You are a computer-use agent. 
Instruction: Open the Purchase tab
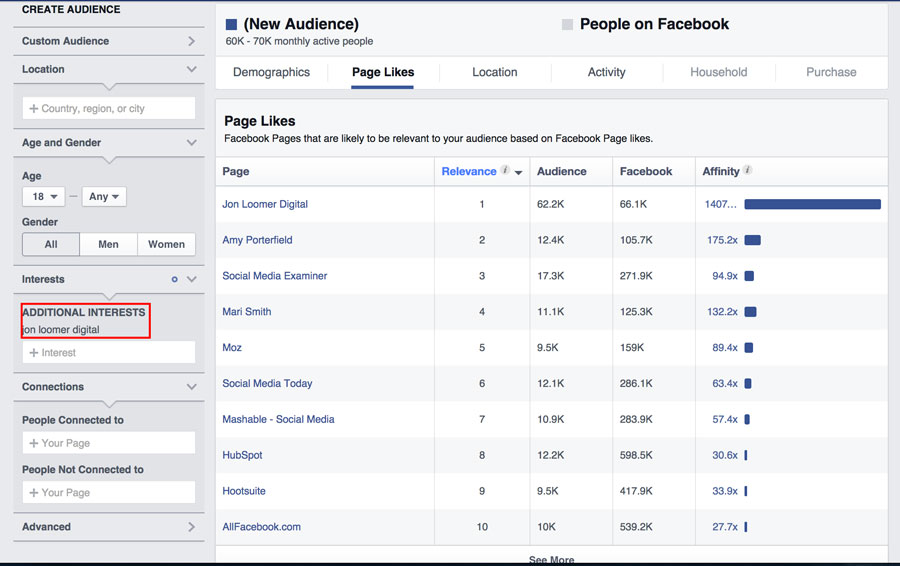831,72
